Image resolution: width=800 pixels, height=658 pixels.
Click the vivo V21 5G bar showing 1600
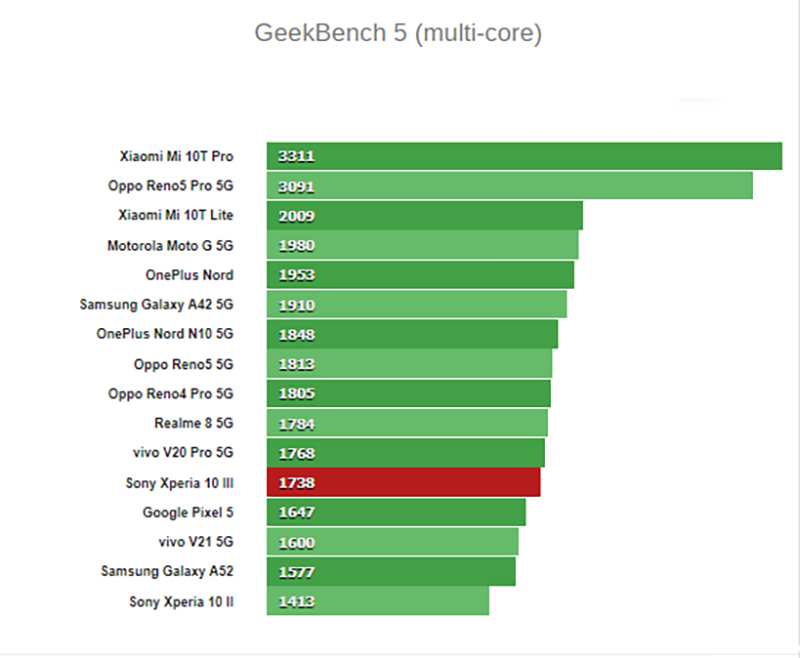click(x=392, y=542)
